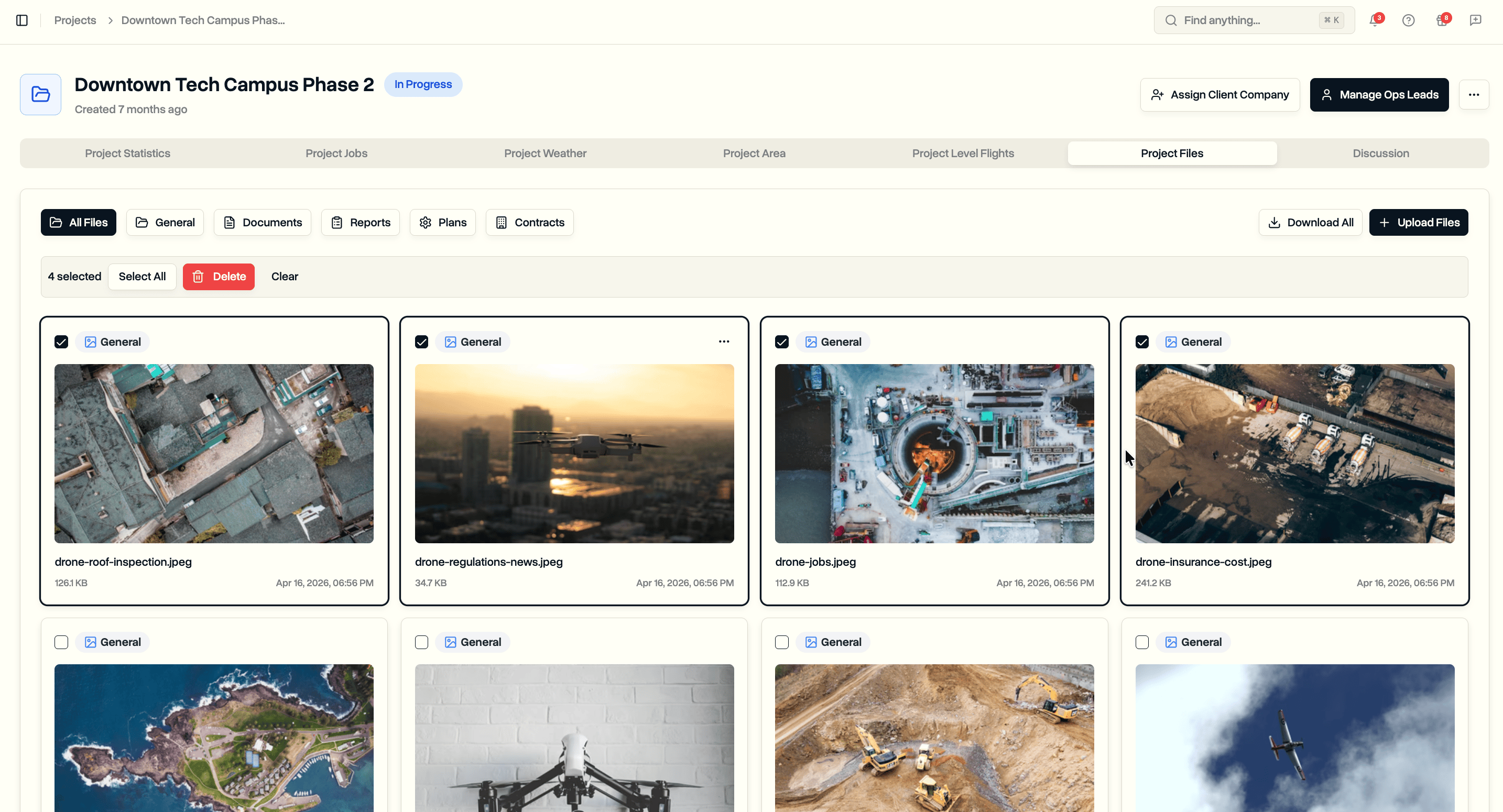Uncheck drone-insurance-cost.jpeg selection

point(1141,341)
